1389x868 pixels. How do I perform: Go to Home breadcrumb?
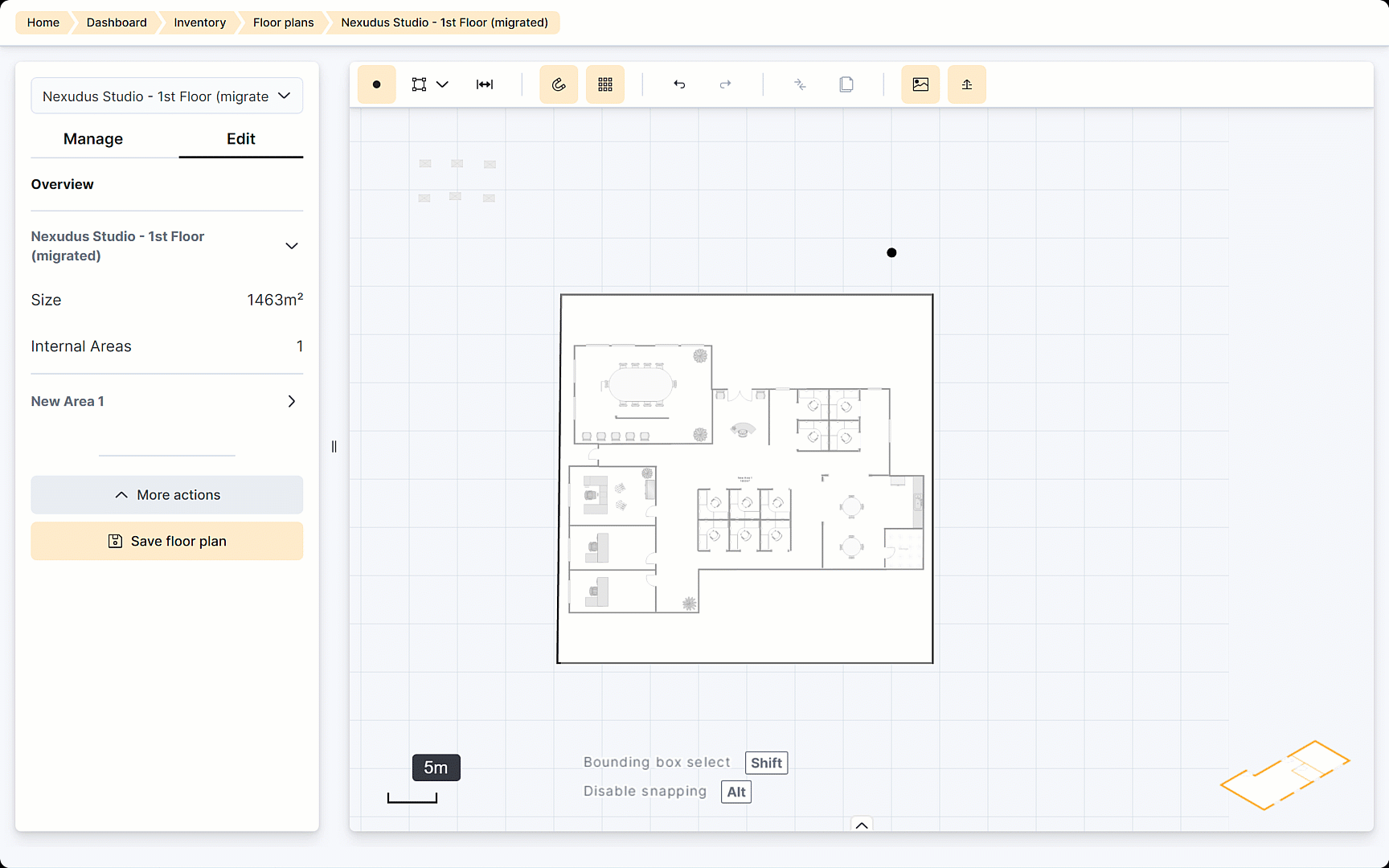point(43,23)
